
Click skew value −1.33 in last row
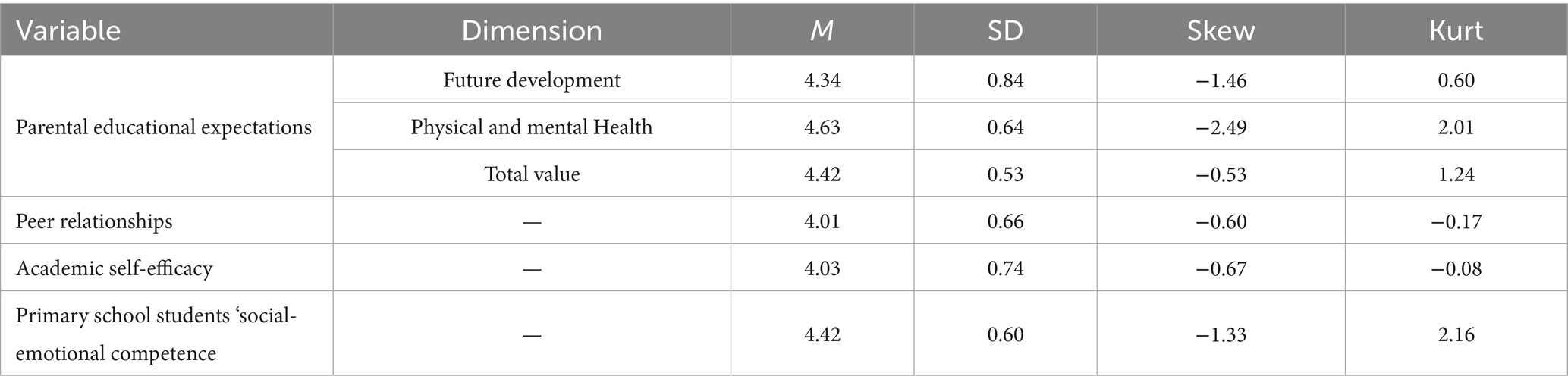(x=1221, y=334)
